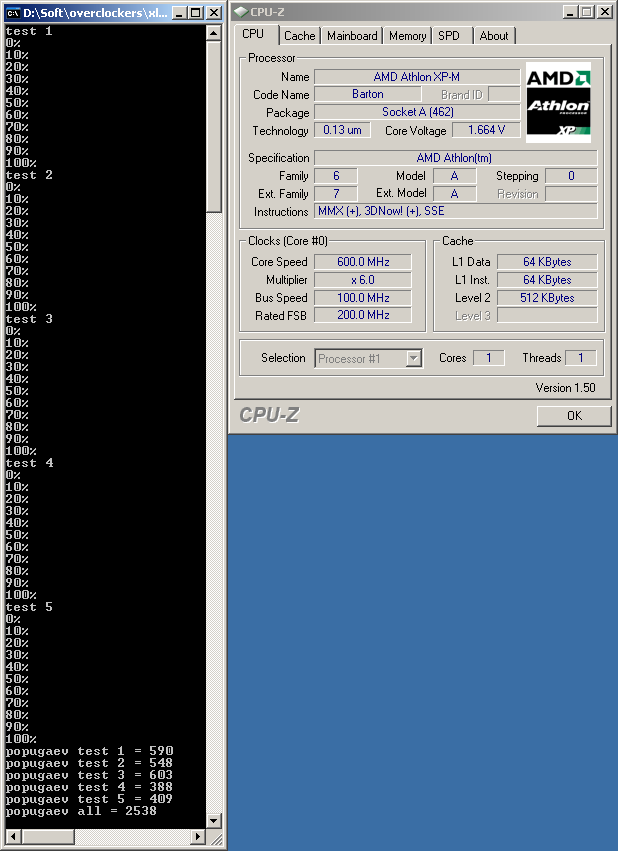The width and height of the screenshot is (618, 851).
Task: Click the console horizontal scrollbar thumb
Action: click(x=48, y=836)
